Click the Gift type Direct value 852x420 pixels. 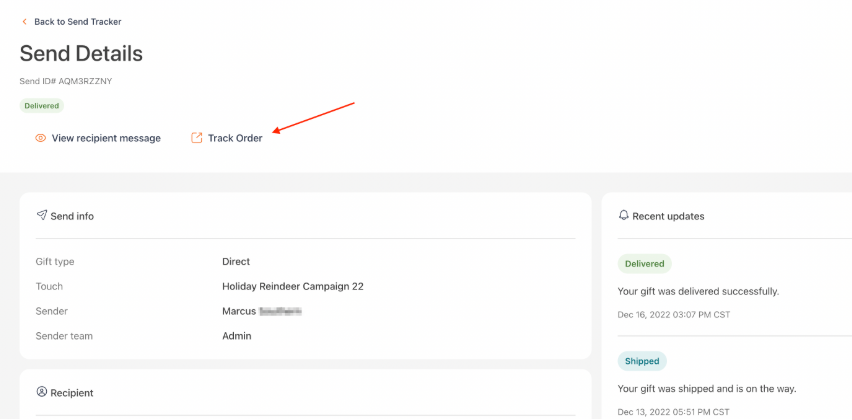pyautogui.click(x=236, y=261)
